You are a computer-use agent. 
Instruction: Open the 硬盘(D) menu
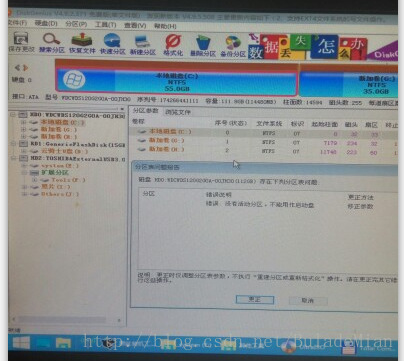click(x=46, y=23)
